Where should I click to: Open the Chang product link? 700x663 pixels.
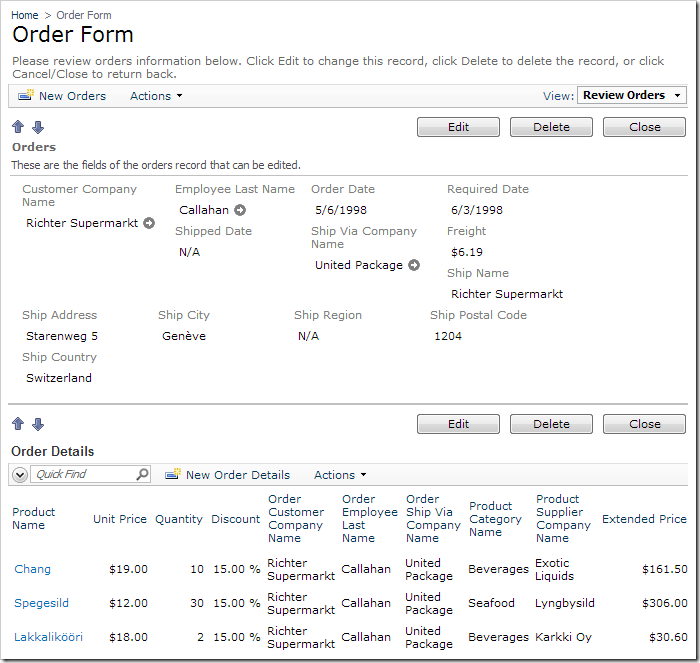(x=33, y=569)
